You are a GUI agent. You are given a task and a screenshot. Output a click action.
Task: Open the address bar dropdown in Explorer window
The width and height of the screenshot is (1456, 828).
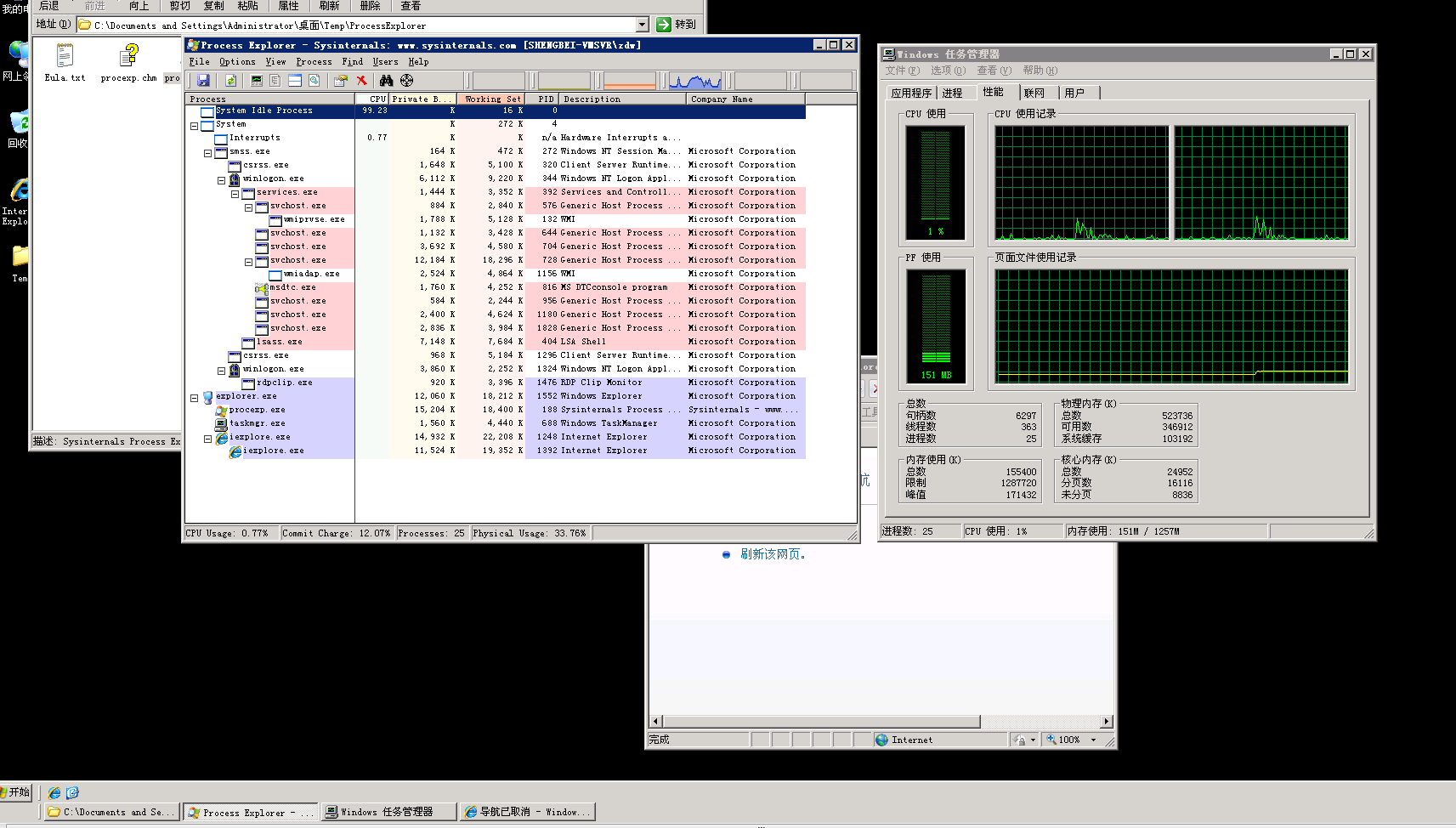pos(643,25)
